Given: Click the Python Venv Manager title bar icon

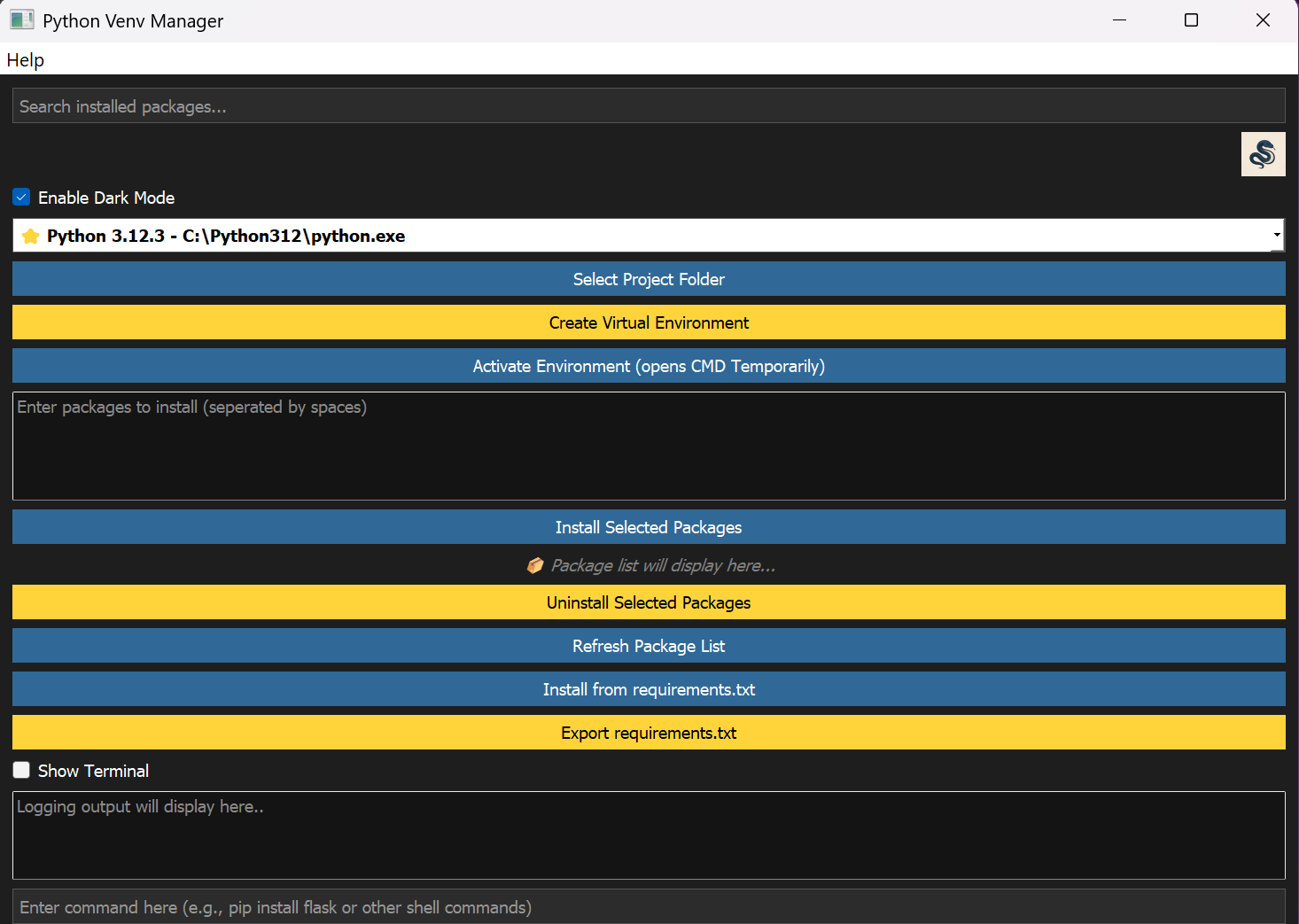Looking at the screenshot, I should click(x=21, y=19).
